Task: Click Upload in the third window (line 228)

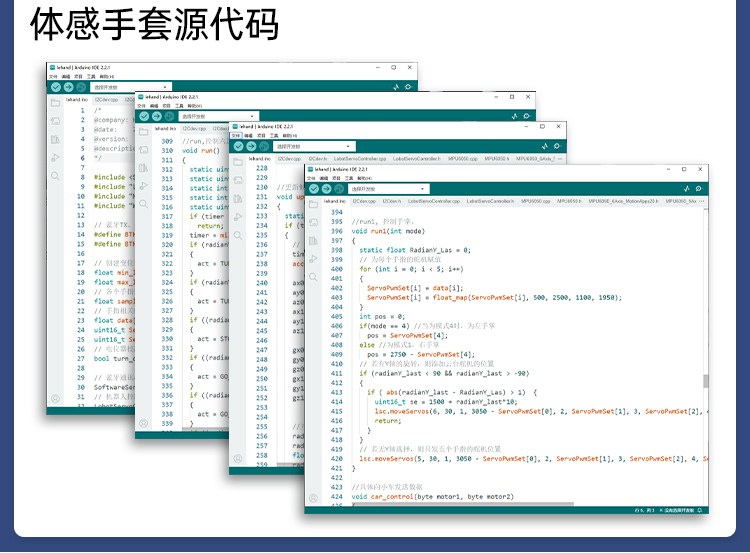Action: 251,146
